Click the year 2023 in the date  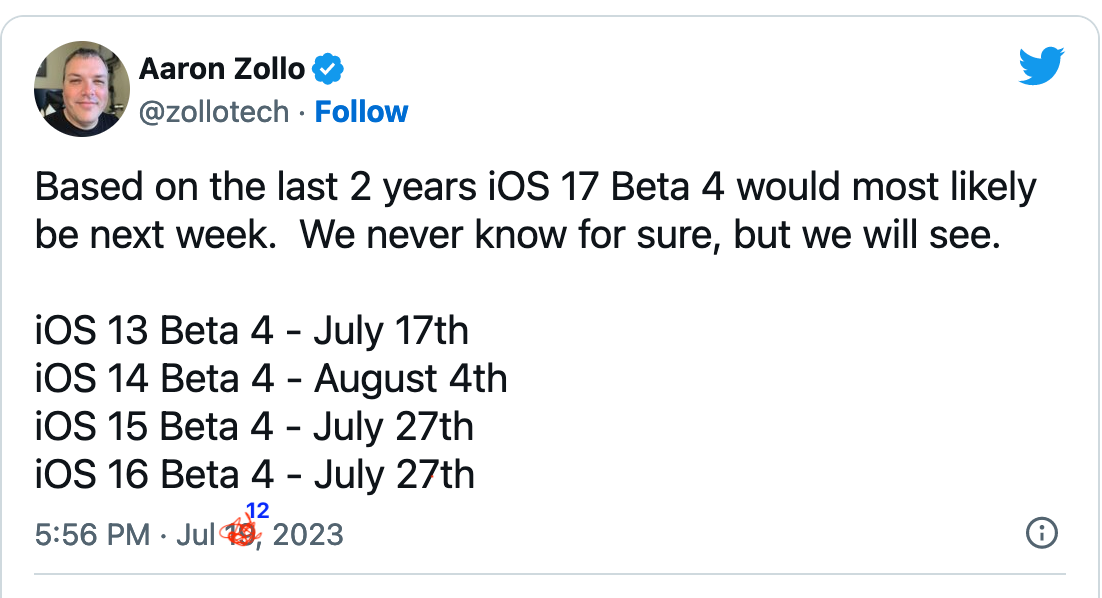point(307,535)
